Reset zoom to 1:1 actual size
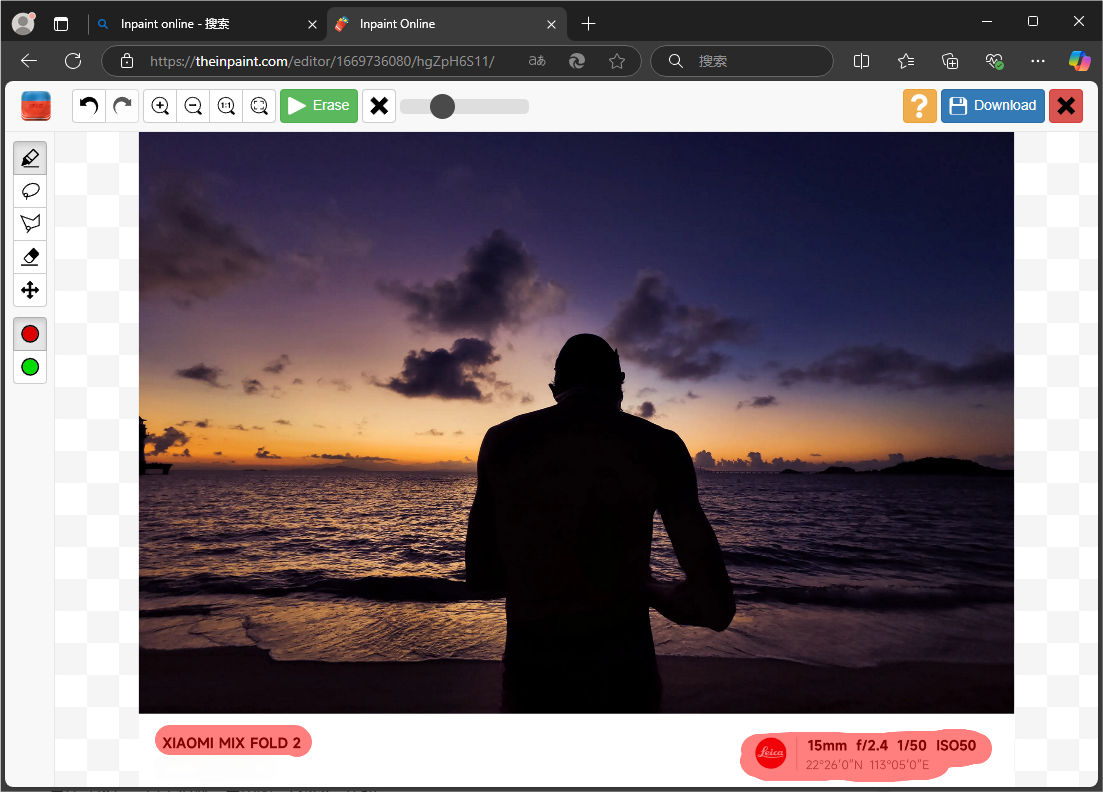The image size is (1103, 792). 226,105
